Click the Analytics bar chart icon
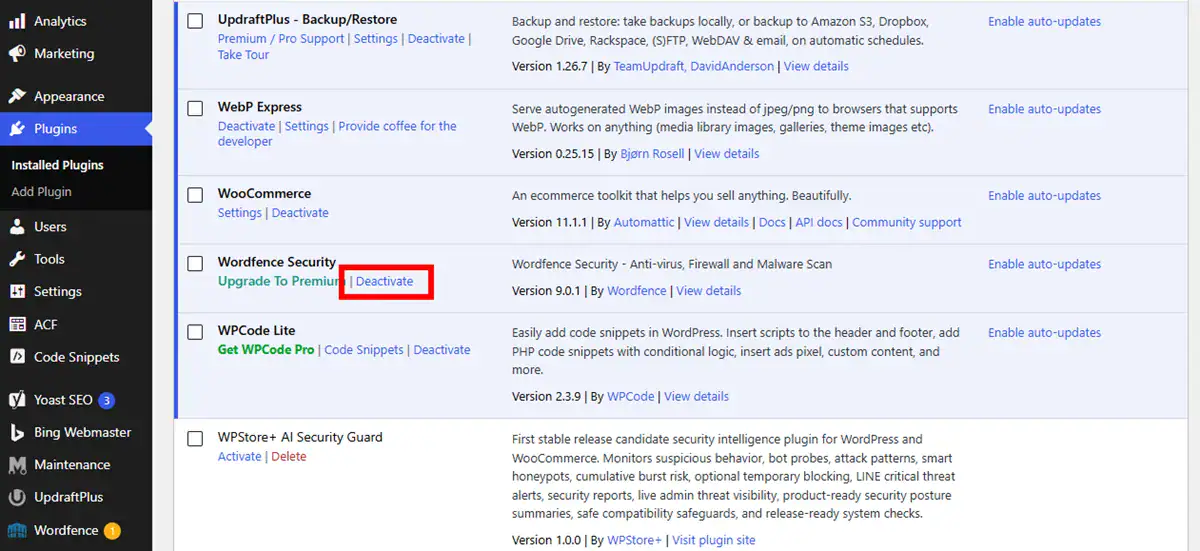 (x=17, y=21)
